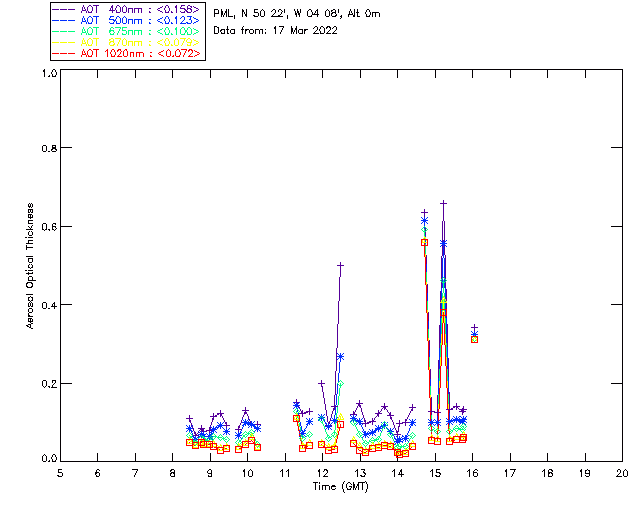Click the AOT 675nm legend entry

(127, 31)
